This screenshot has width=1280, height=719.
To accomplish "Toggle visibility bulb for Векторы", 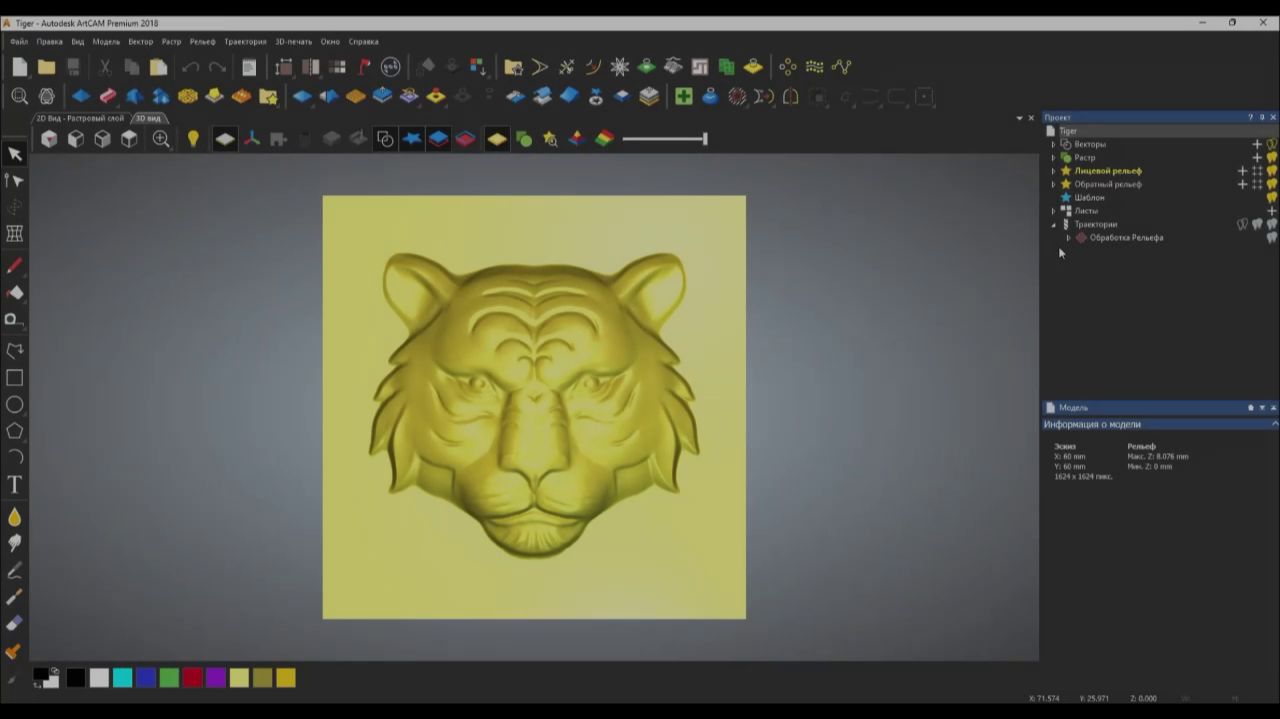I will (1272, 144).
